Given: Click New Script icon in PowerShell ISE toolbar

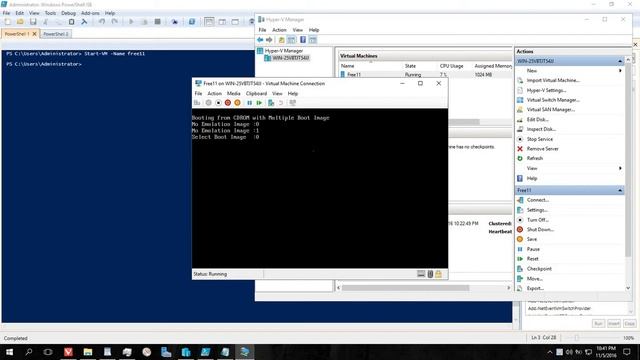Looking at the screenshot, I should (x=7, y=22).
